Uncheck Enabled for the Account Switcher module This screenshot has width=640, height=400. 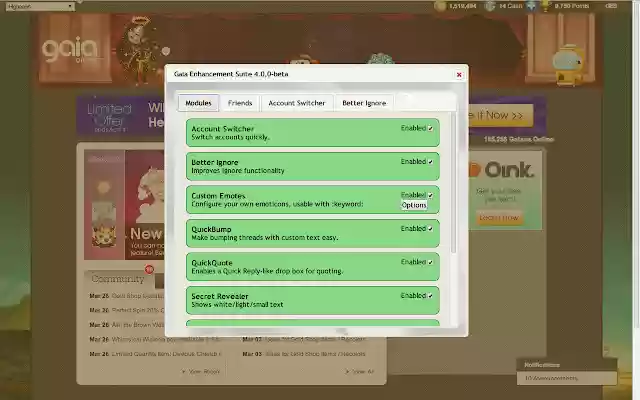(430, 129)
